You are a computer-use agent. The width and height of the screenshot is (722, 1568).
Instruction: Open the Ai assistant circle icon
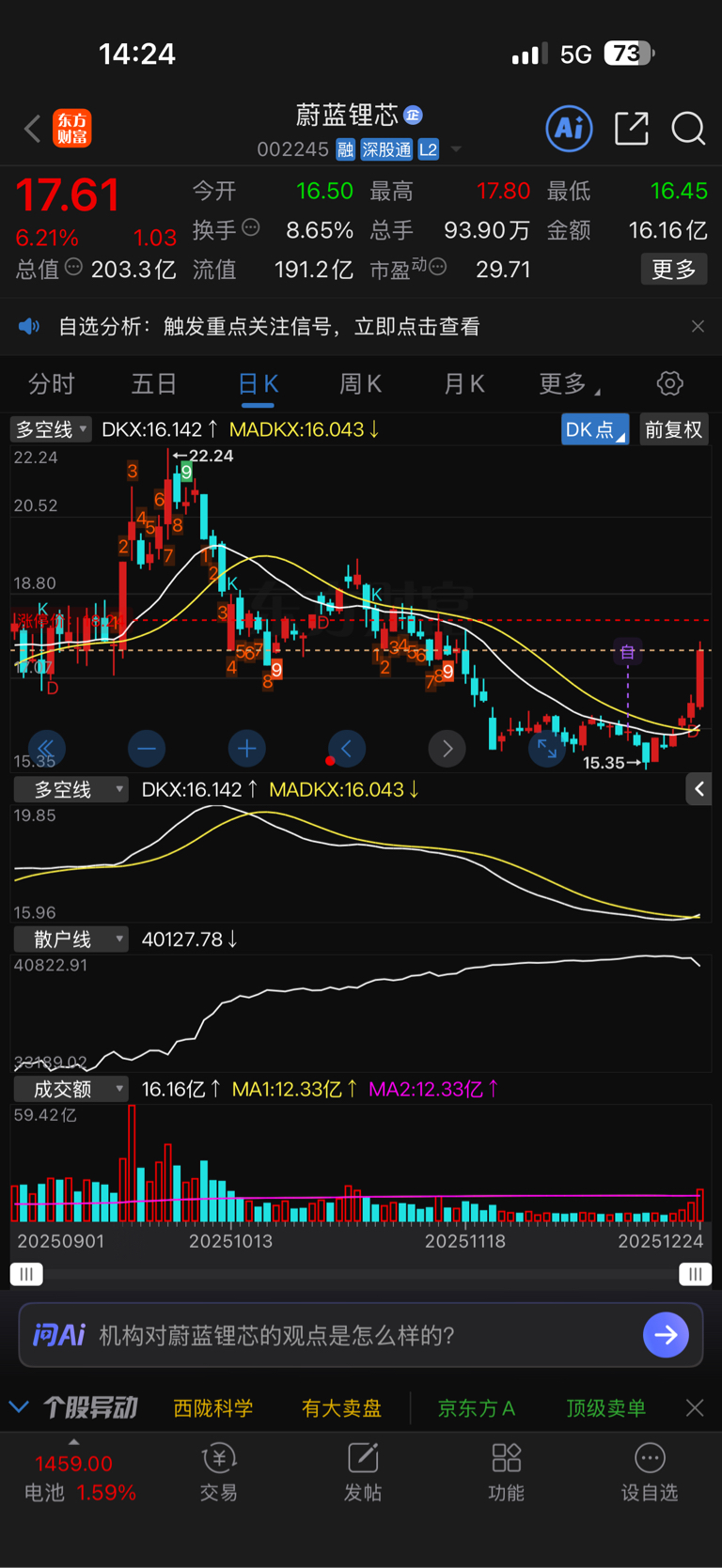(570, 128)
